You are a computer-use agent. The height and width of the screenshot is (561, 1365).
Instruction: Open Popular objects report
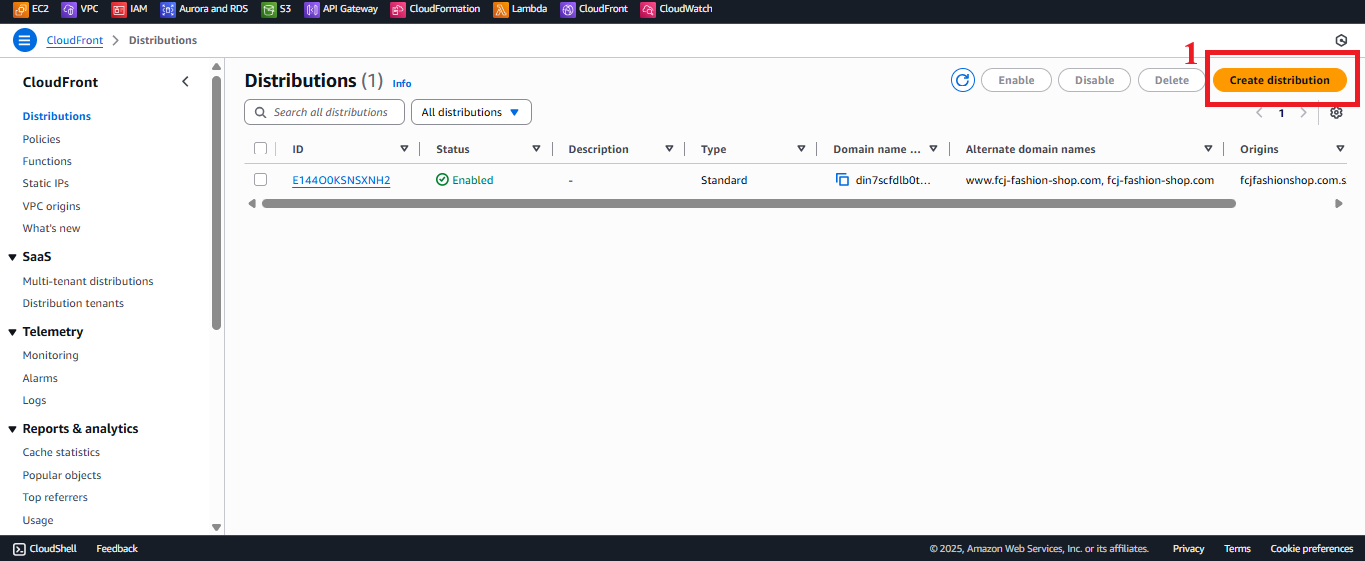(x=62, y=475)
